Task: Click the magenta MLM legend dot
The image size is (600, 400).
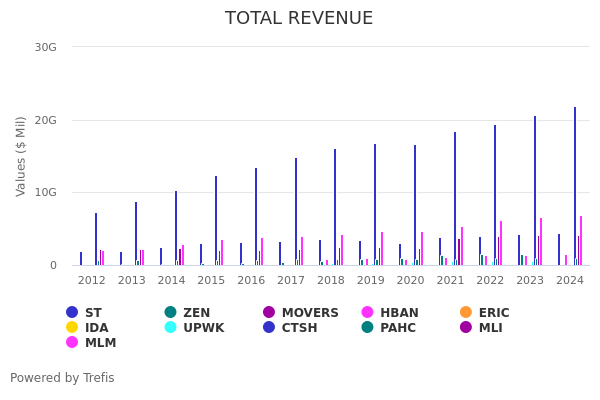Action: pyautogui.click(x=72, y=343)
